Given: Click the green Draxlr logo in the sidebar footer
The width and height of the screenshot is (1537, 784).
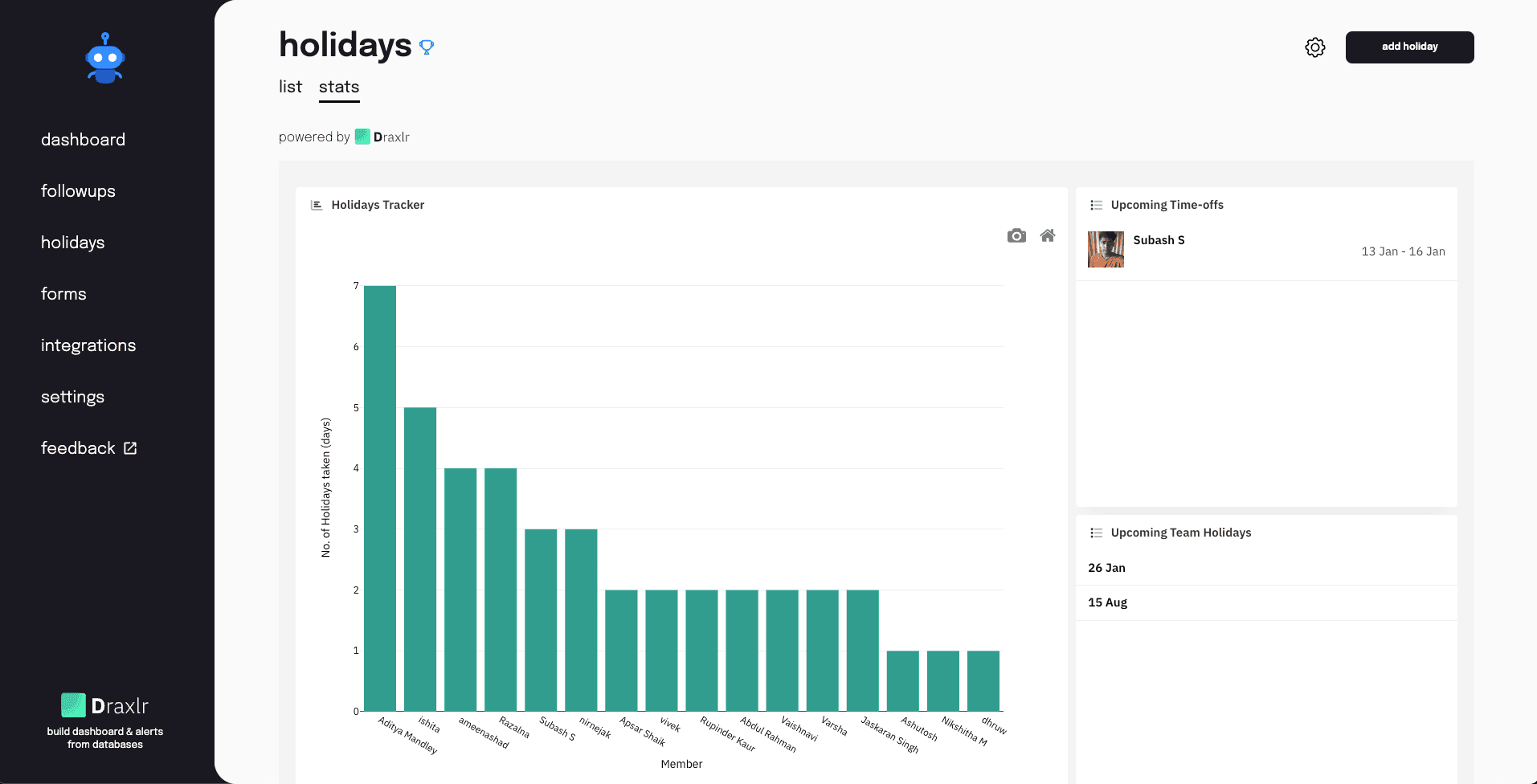Looking at the screenshot, I should coord(73,705).
